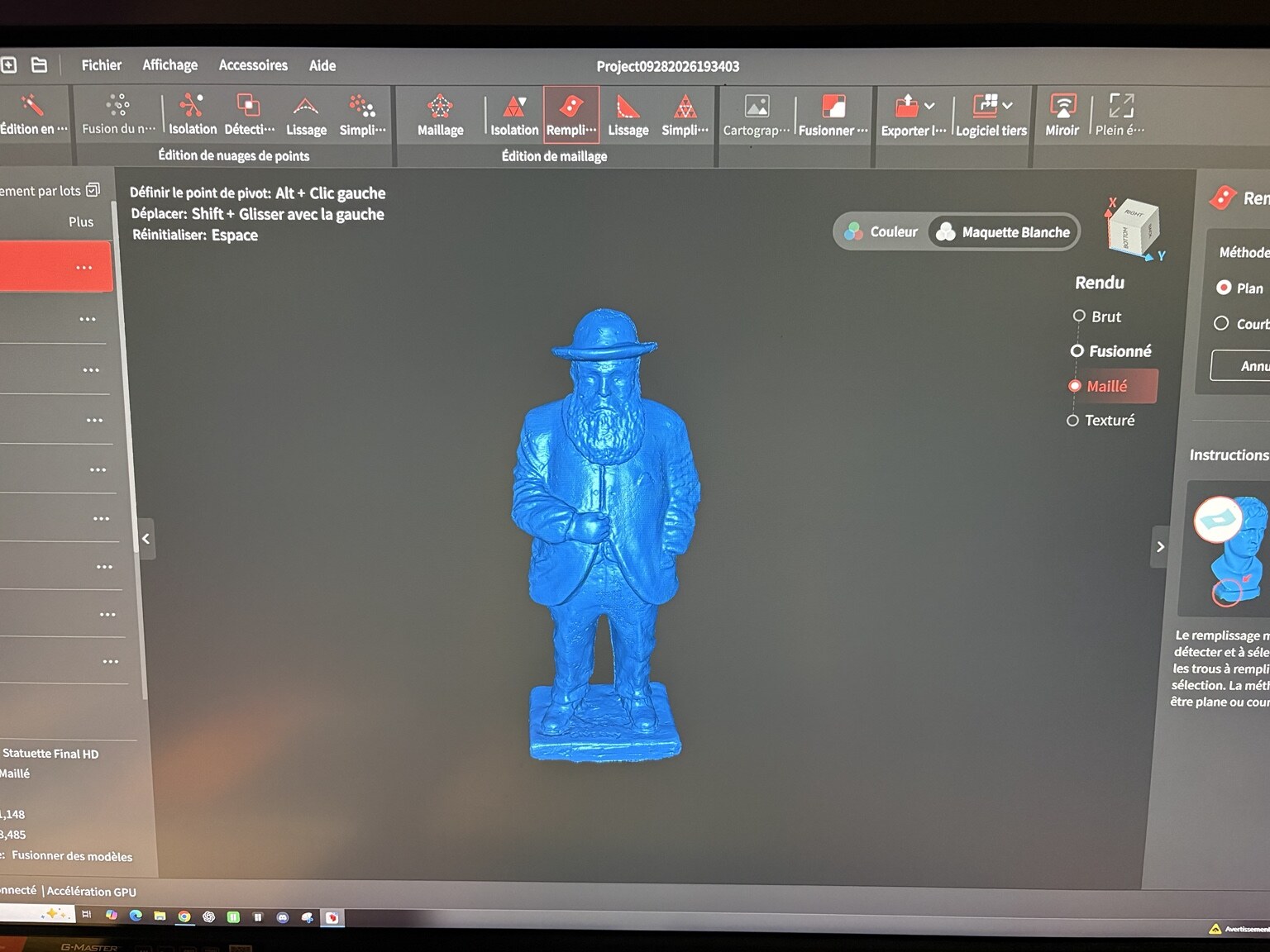Launch the Maillage meshing tool

click(x=440, y=114)
